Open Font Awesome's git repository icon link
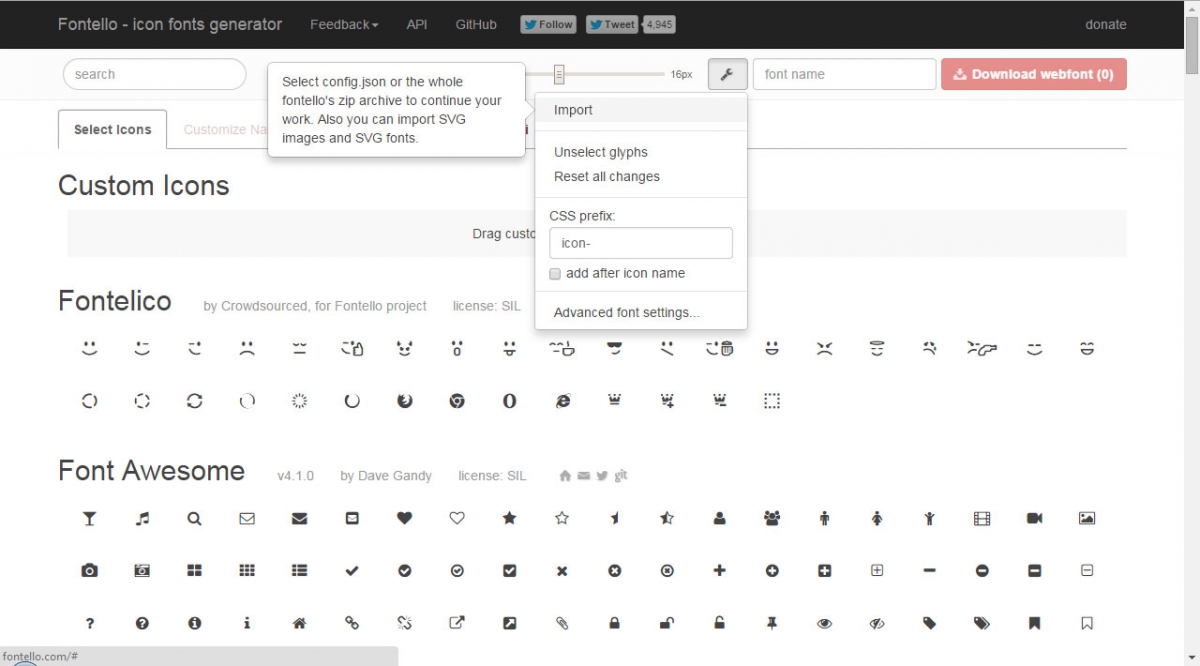 [x=621, y=476]
